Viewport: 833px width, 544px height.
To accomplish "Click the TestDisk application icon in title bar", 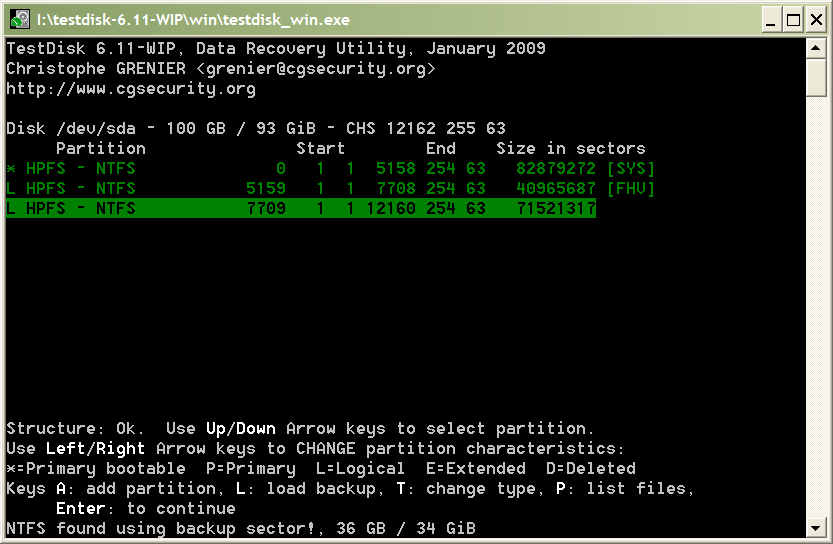I will [x=19, y=20].
